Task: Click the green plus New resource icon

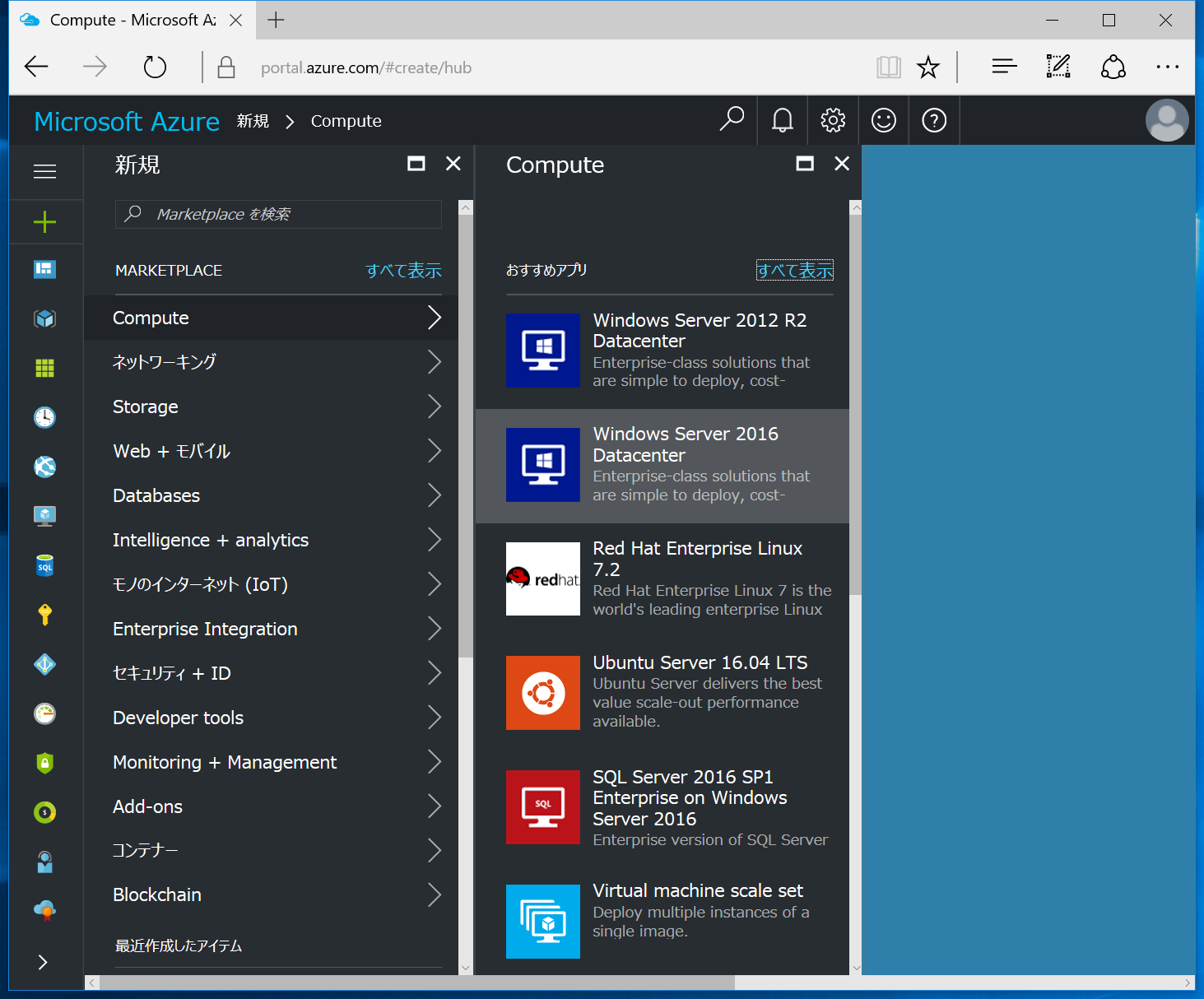Action: [x=44, y=221]
